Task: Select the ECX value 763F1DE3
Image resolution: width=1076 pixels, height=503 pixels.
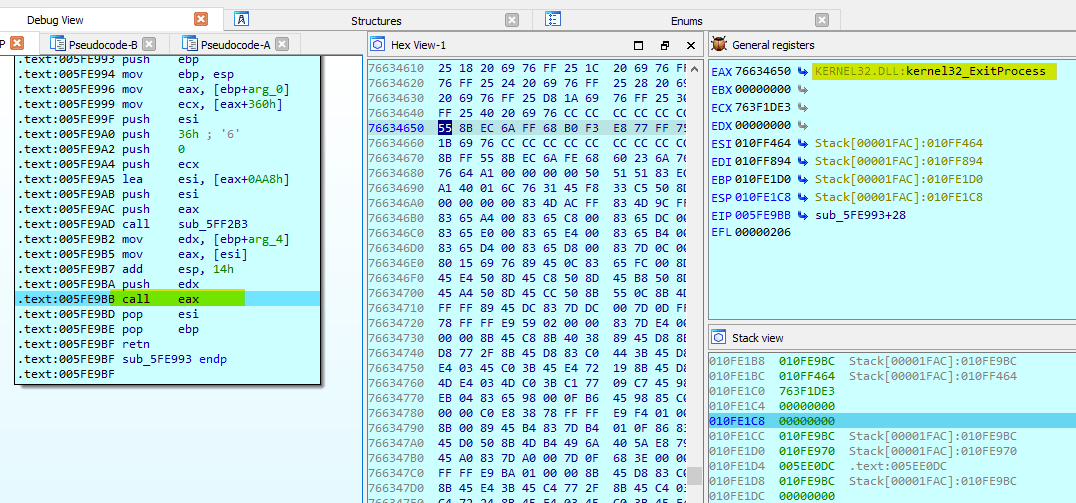Action: pos(762,107)
